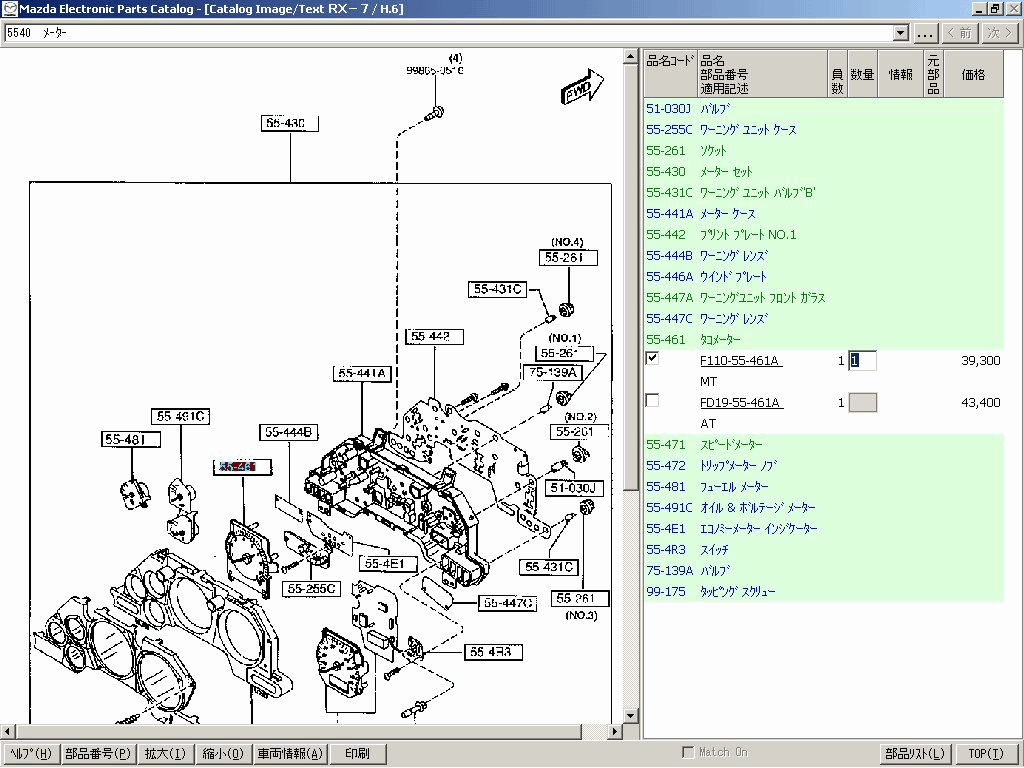This screenshot has height=768, width=1024.
Task: Open the 部品リスト(L) parts list
Action: [x=915, y=754]
